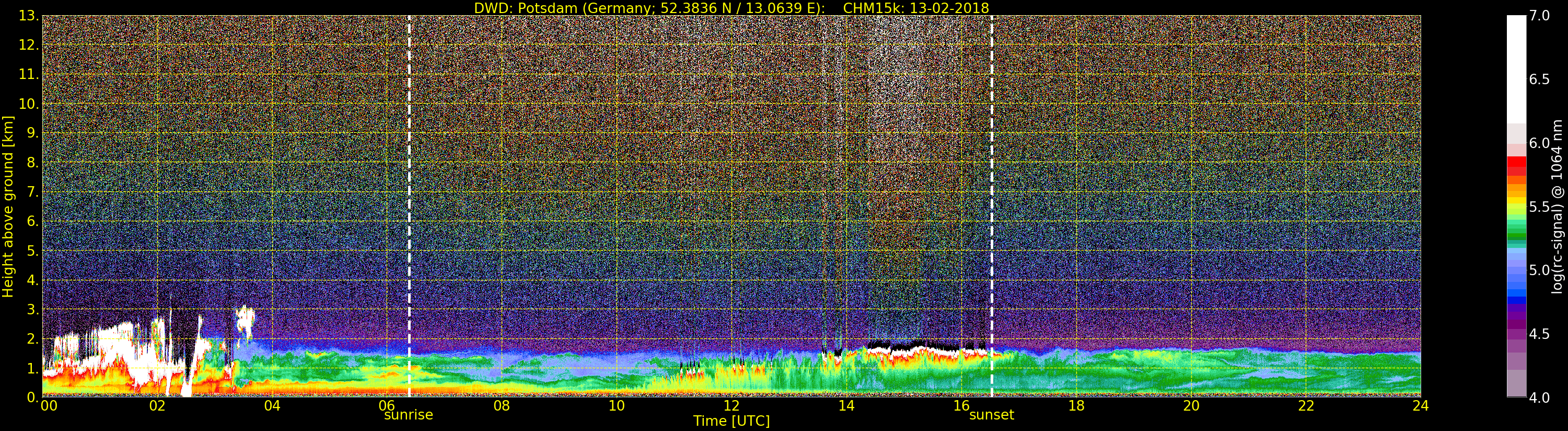
Task: Click the 10. height tick label
Action: [x=29, y=104]
